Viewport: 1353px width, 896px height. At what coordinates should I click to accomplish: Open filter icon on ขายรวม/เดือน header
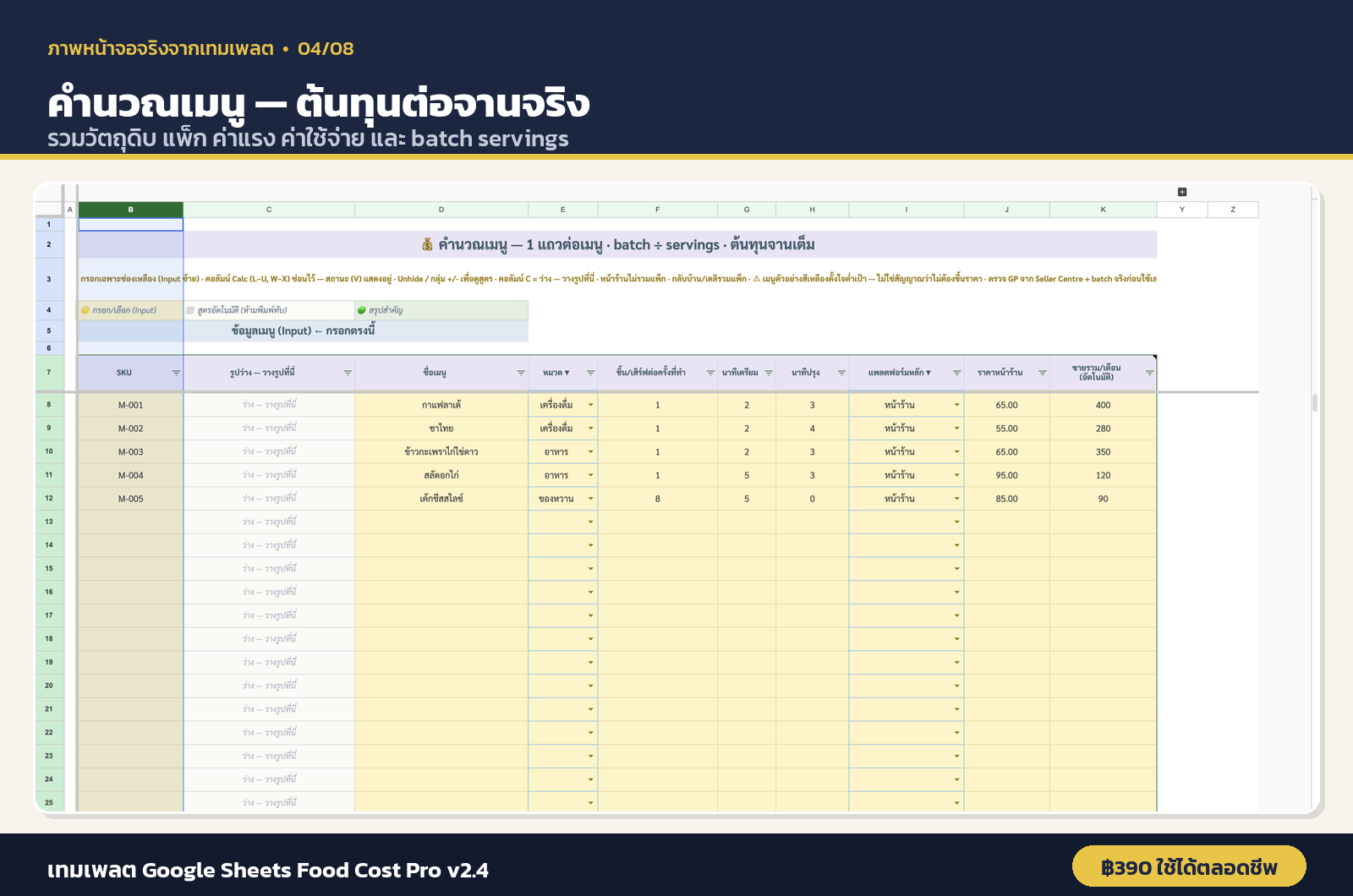(x=1149, y=373)
